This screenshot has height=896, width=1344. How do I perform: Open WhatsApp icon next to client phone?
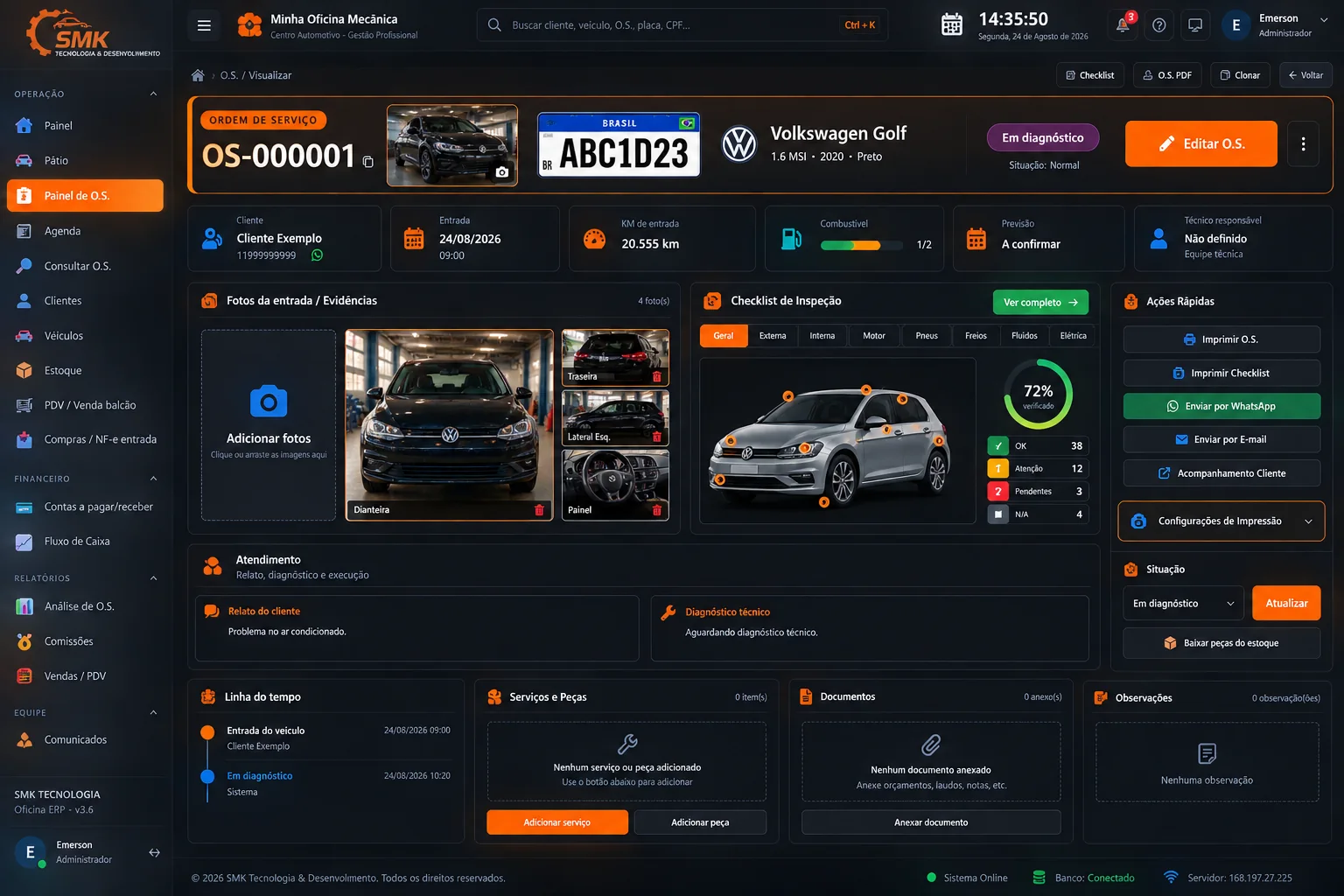point(317,255)
